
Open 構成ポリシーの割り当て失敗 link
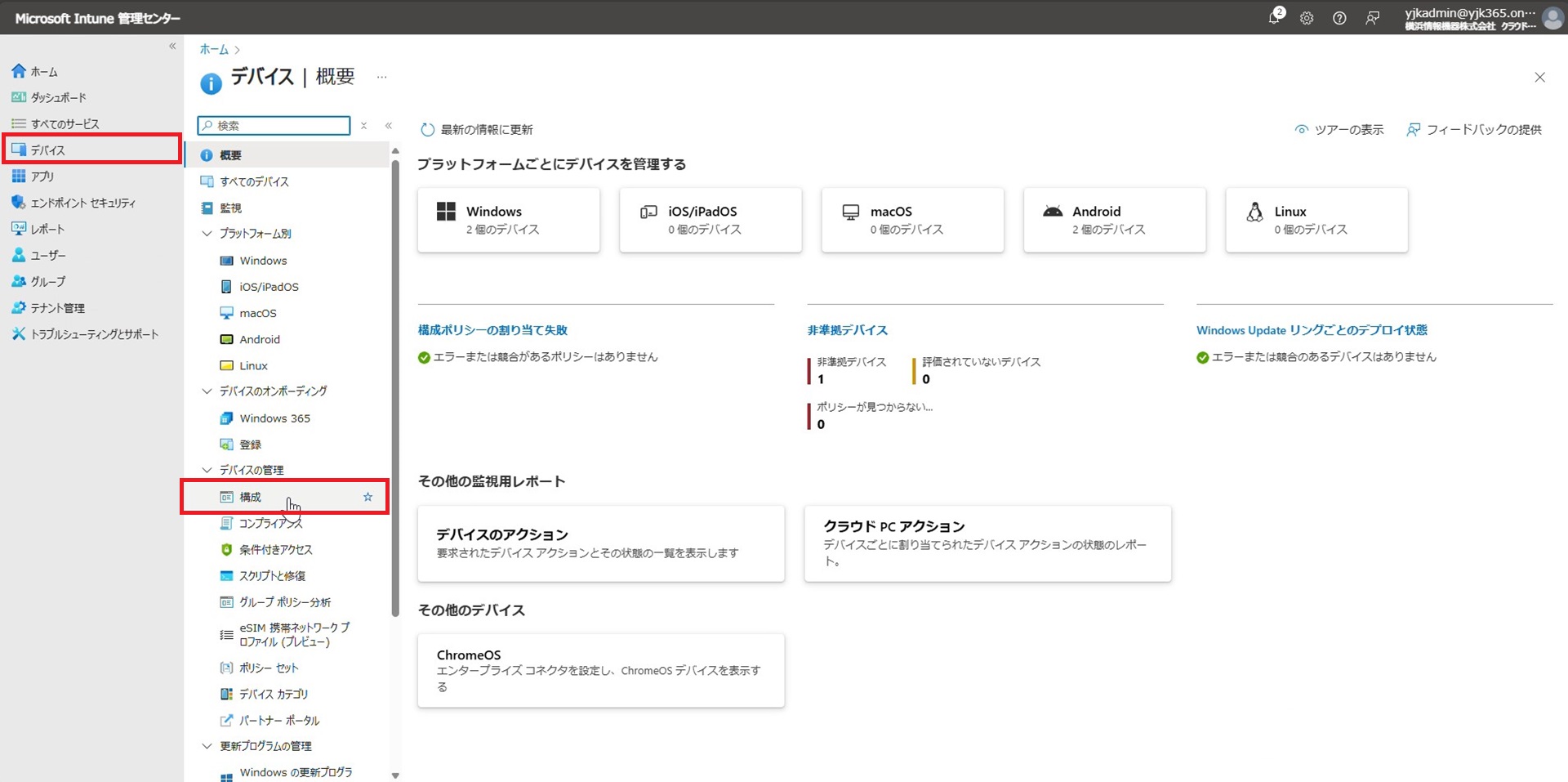click(492, 330)
